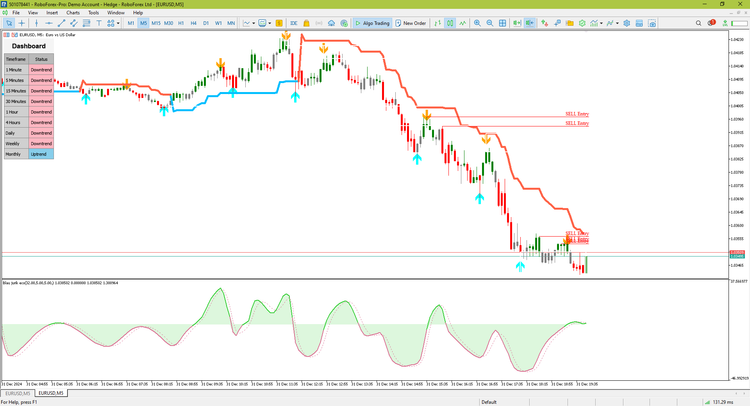Click the zoom in magnifier icon
The image size is (750, 406).
point(477,23)
